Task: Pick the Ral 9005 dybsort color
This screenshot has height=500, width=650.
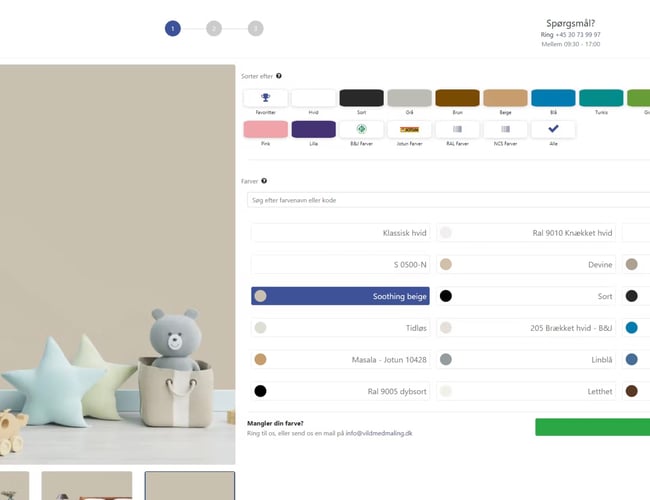Action: coord(340,391)
